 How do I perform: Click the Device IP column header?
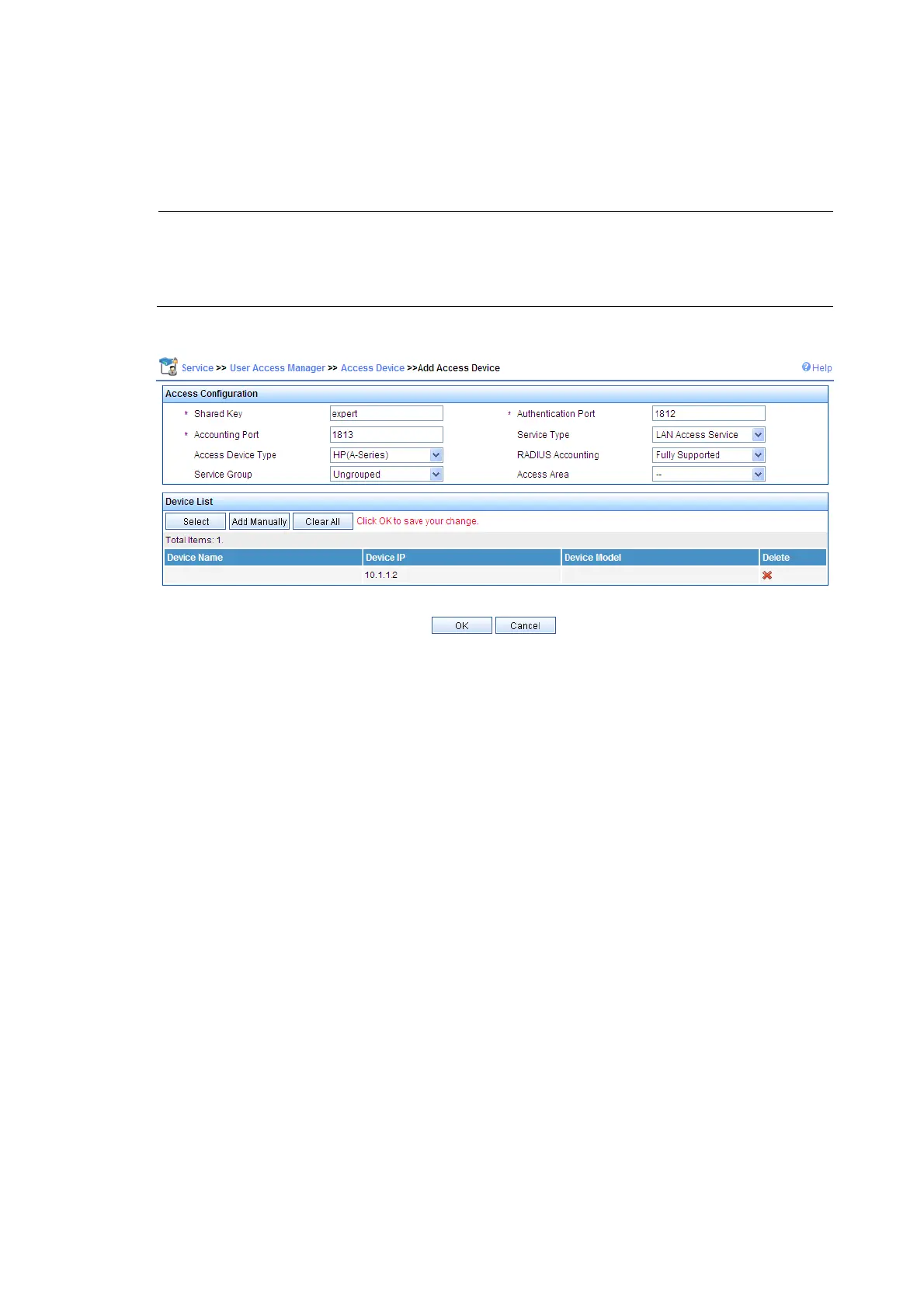click(462, 557)
